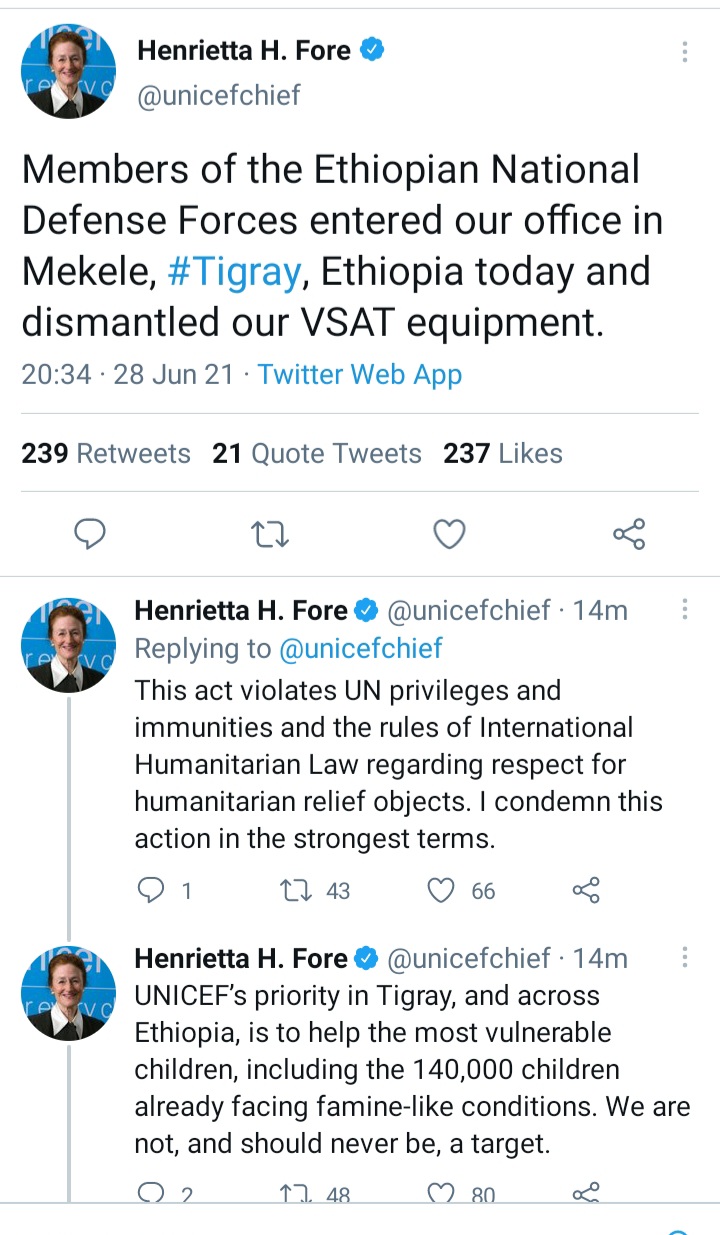Image resolution: width=720 pixels, height=1235 pixels.
Task: Open the 'Replying to @unicefchief' mention link
Action: click(360, 648)
